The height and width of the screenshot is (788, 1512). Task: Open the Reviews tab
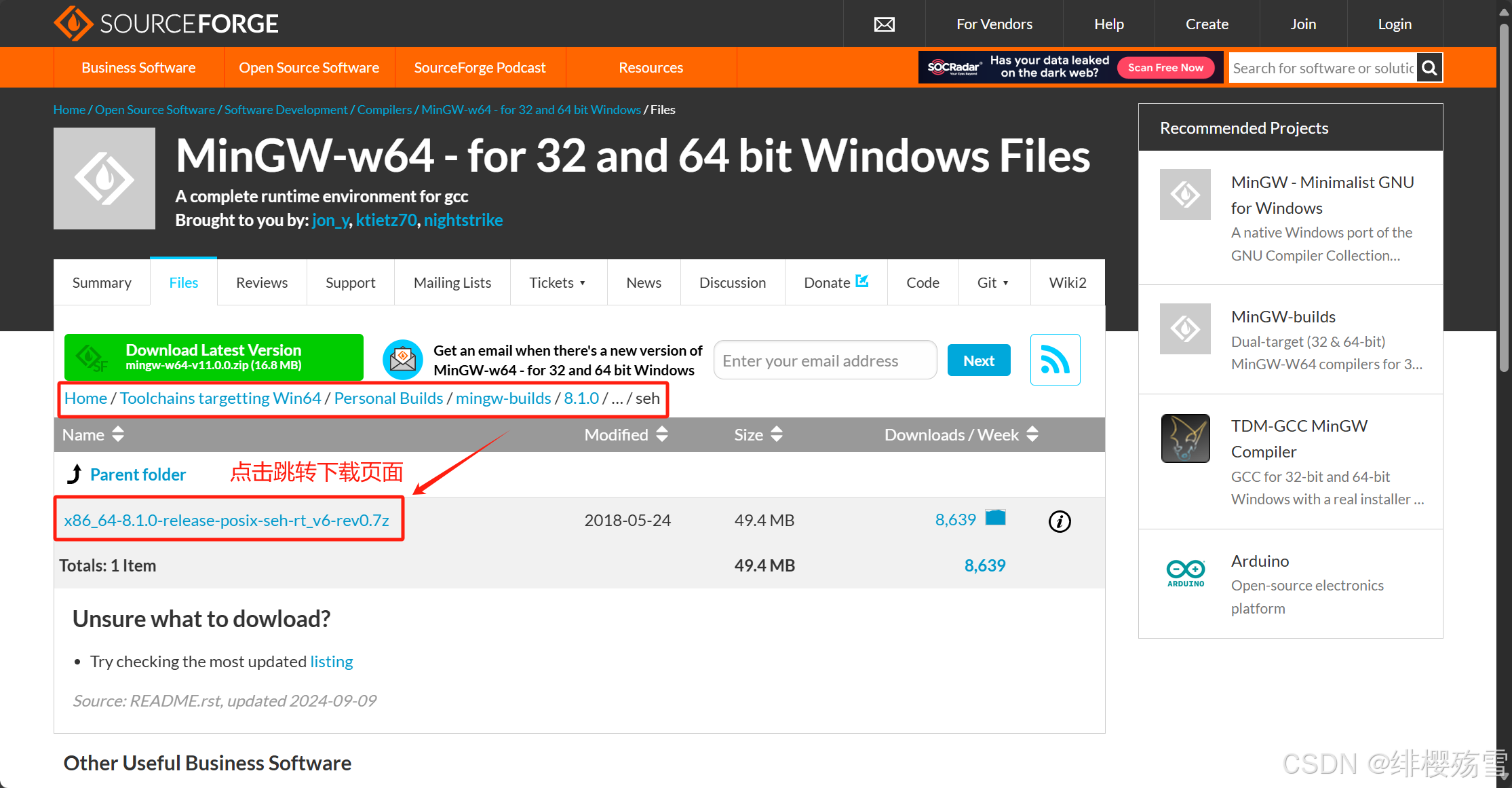pyautogui.click(x=262, y=282)
